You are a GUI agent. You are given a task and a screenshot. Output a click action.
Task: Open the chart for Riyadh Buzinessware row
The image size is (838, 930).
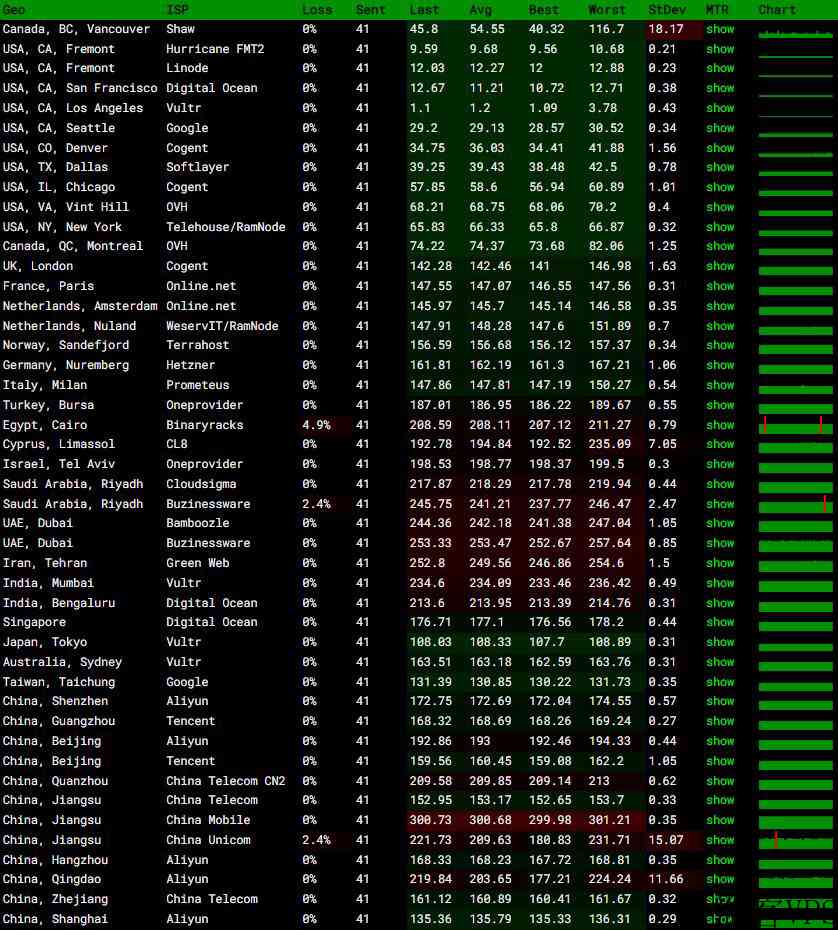(x=795, y=504)
